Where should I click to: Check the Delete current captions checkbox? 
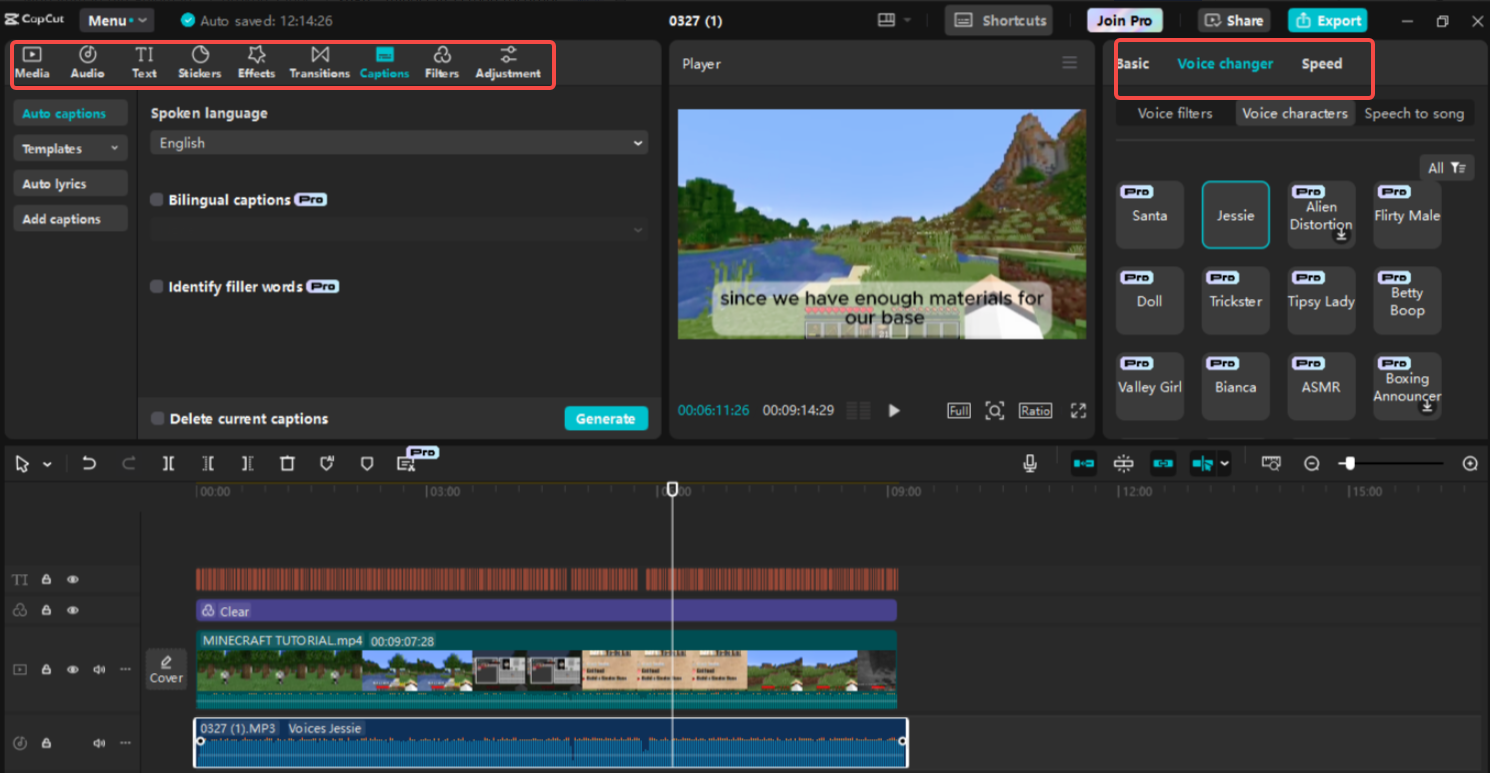157,419
